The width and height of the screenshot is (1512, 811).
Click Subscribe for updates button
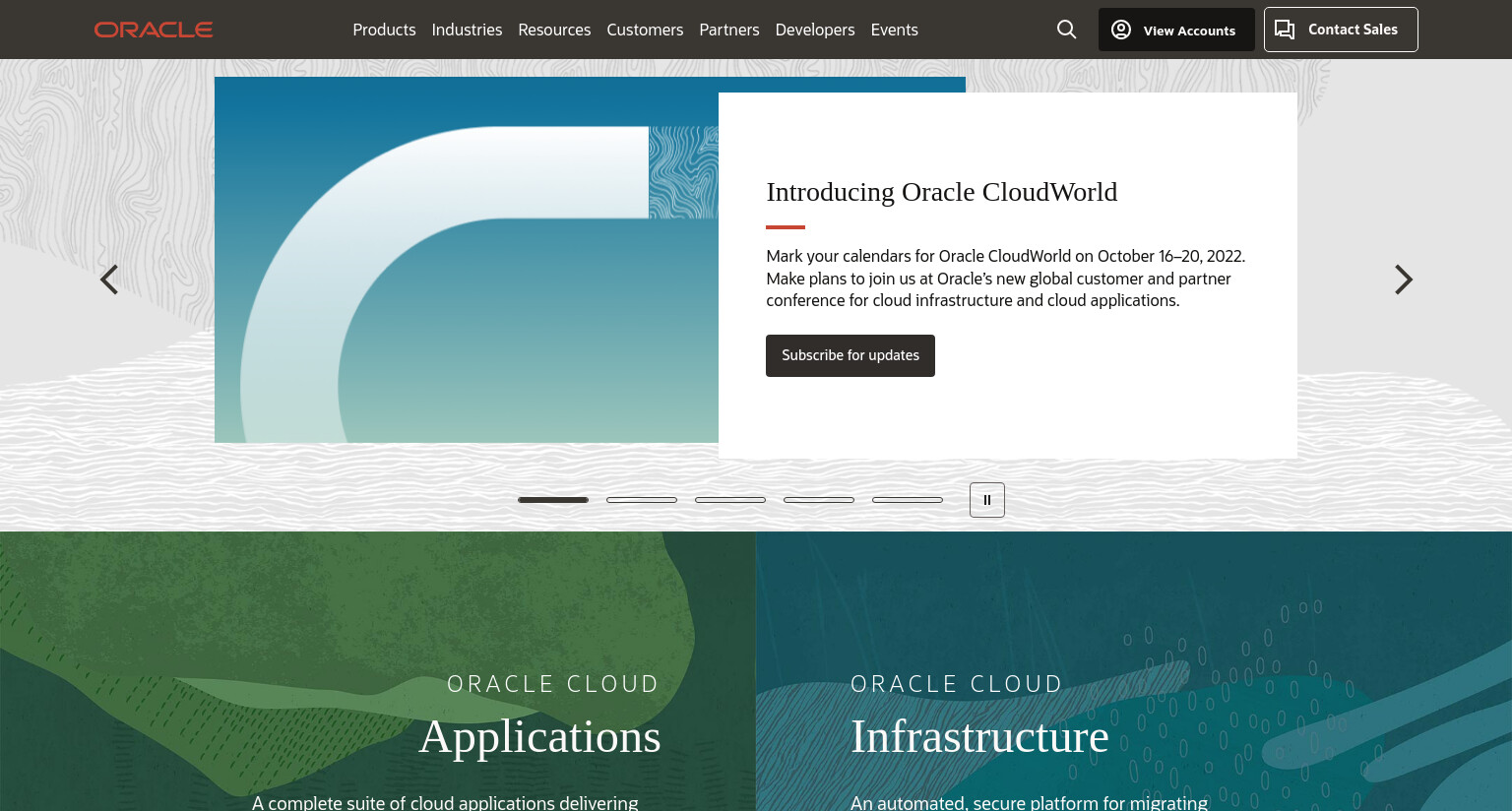(850, 355)
